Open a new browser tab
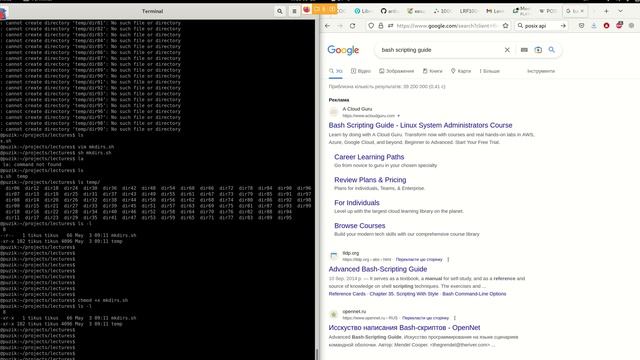The height and width of the screenshot is (360, 640). (607, 11)
